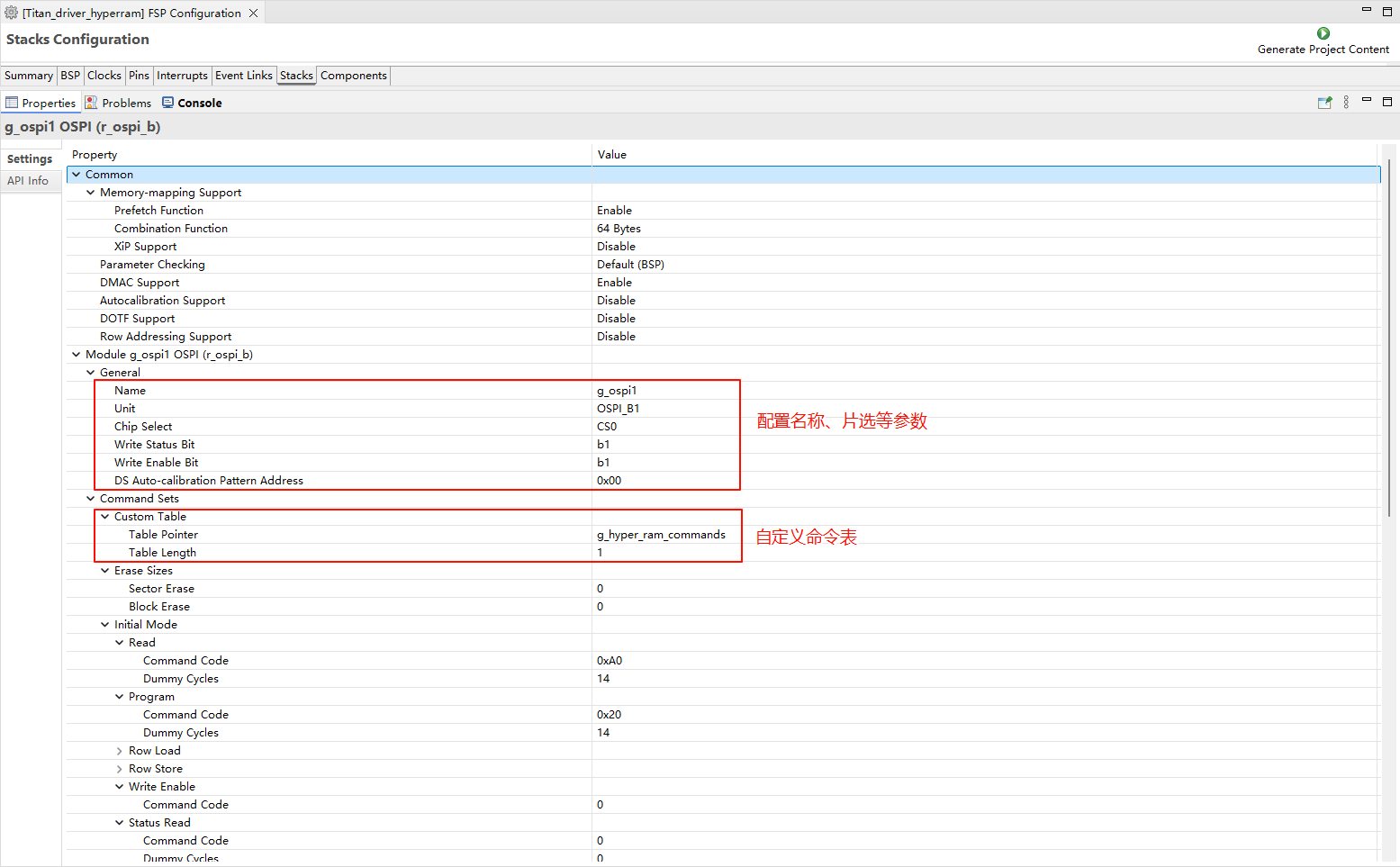Viewport: 1400px width, 867px height.
Task: Expand the Row Store node
Action: (x=120, y=769)
